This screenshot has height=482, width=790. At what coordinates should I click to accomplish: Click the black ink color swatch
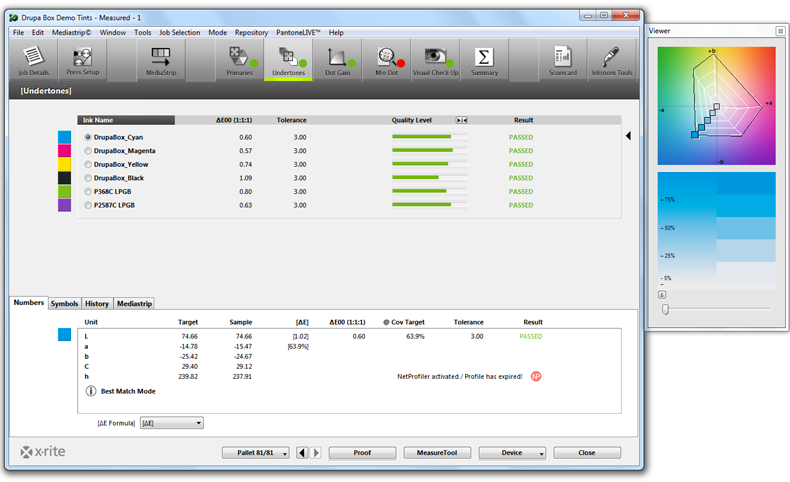pyautogui.click(x=64, y=178)
